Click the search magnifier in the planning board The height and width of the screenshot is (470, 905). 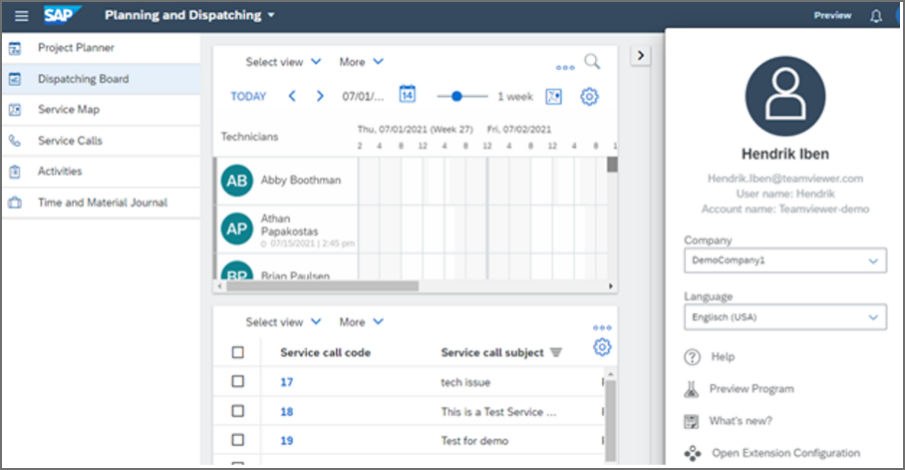592,61
